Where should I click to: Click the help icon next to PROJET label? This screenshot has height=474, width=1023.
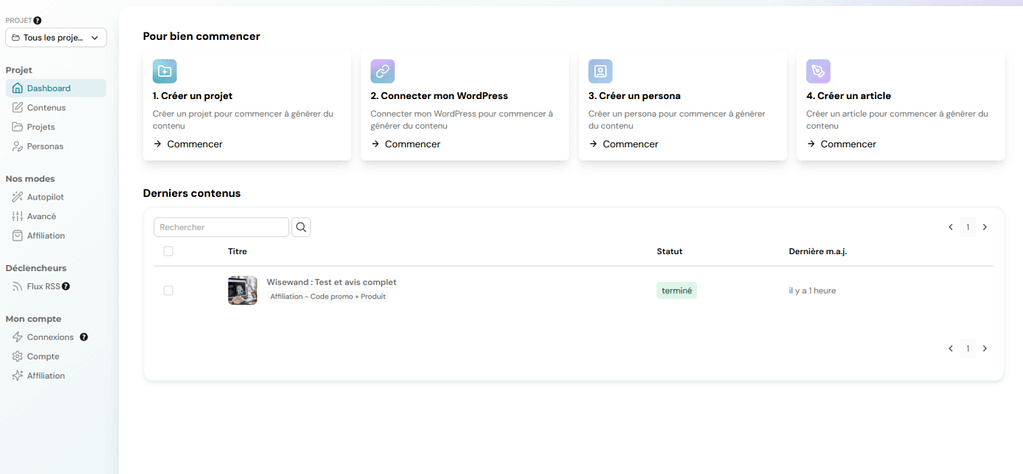[37, 20]
